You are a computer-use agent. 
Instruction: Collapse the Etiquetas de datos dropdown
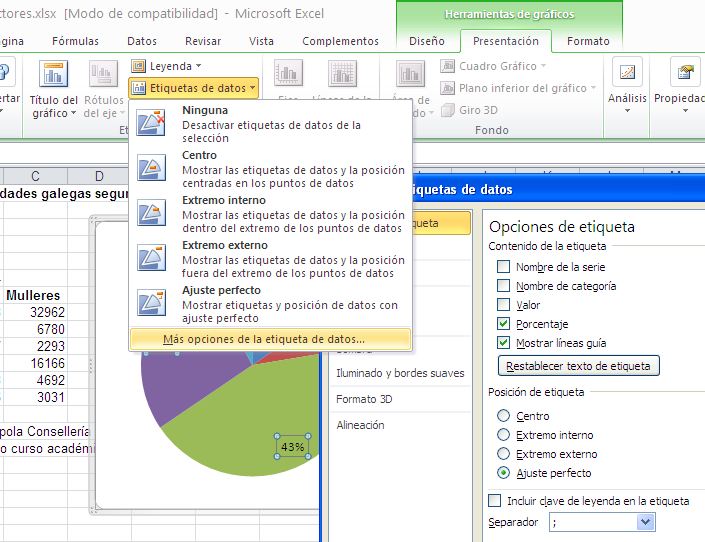pyautogui.click(x=194, y=88)
